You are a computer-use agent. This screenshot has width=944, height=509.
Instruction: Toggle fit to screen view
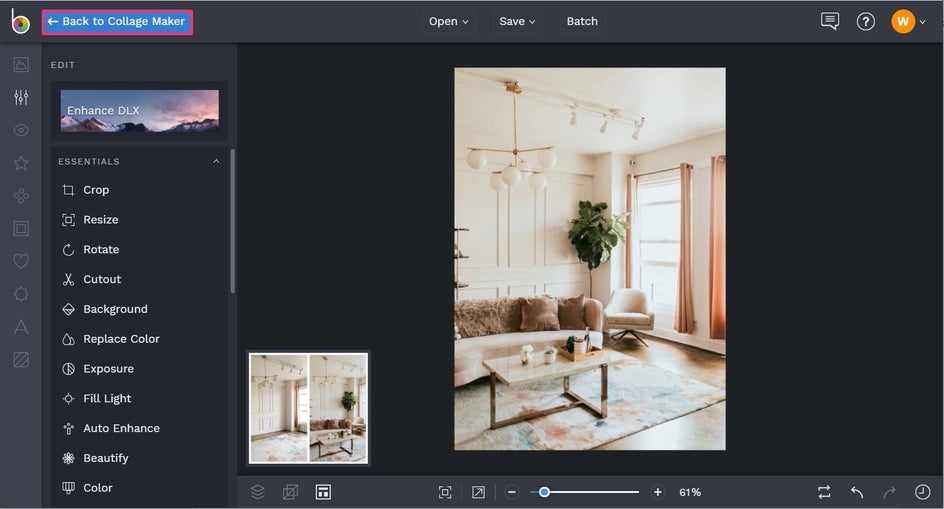point(445,492)
